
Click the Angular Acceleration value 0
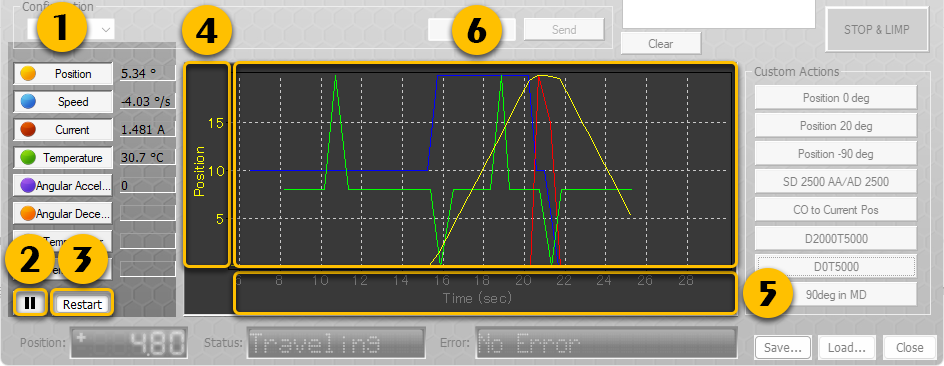pos(148,185)
